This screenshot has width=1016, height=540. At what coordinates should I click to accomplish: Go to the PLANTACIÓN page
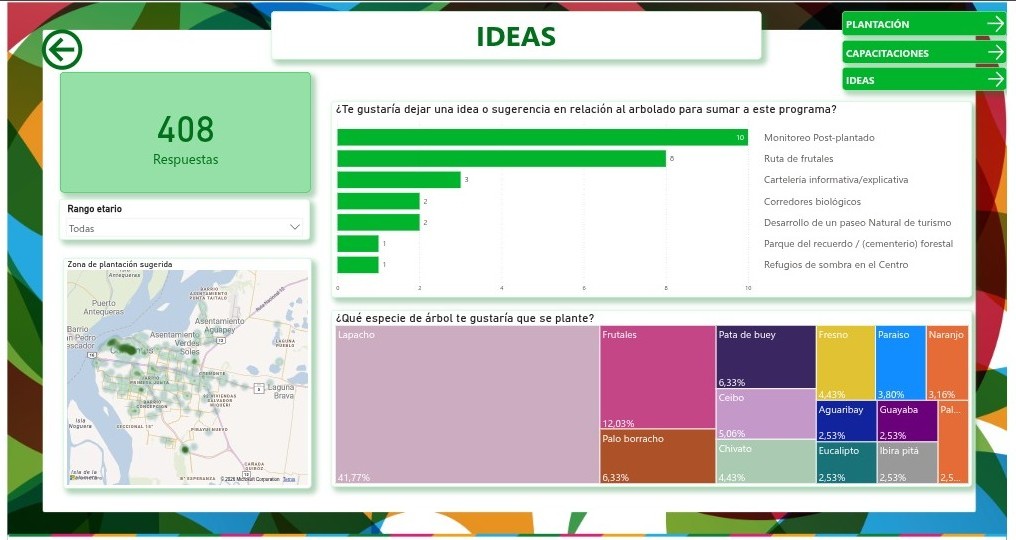click(924, 24)
